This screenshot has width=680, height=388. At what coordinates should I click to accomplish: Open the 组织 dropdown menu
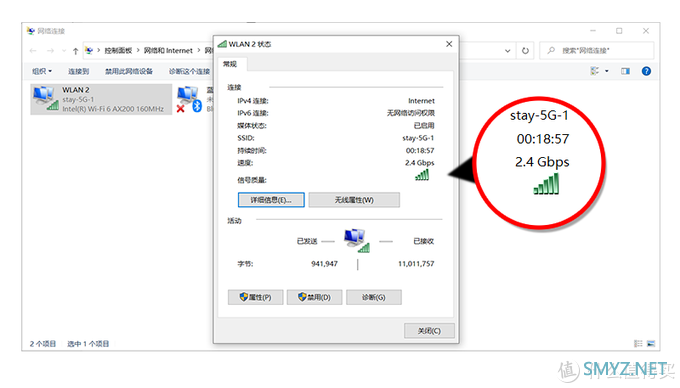(x=42, y=71)
